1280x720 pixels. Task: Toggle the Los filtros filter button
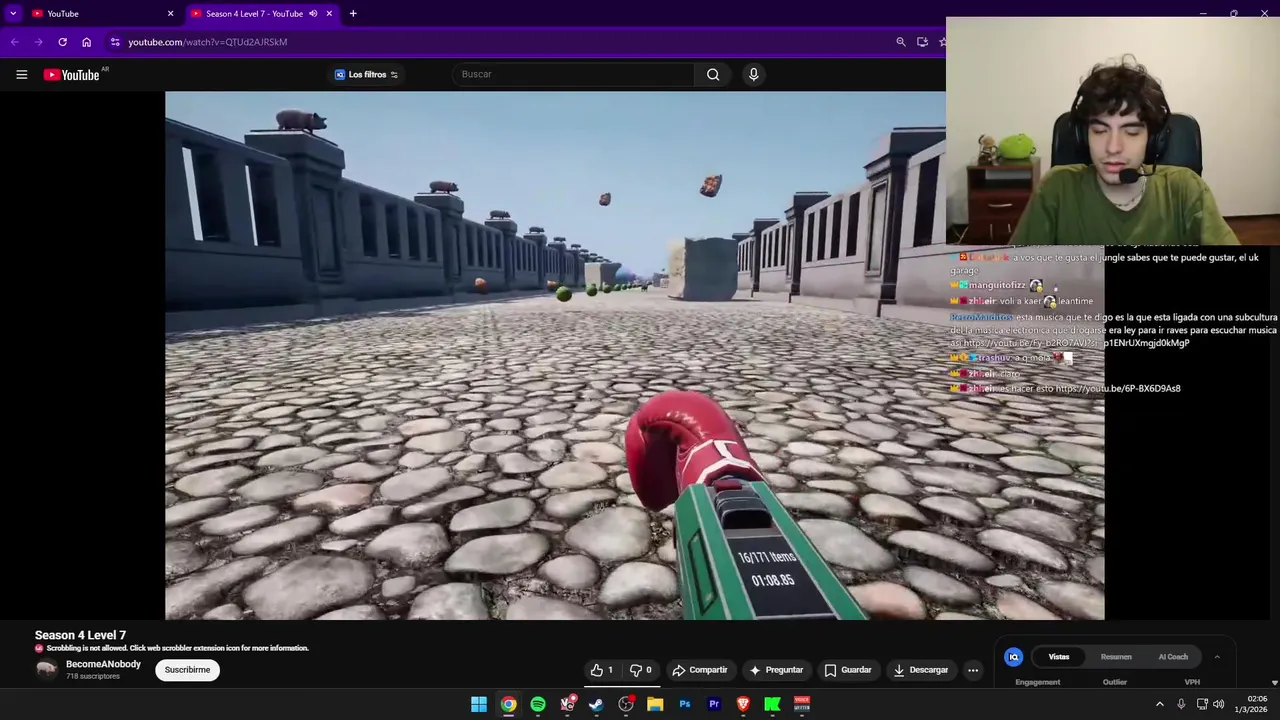(x=366, y=74)
